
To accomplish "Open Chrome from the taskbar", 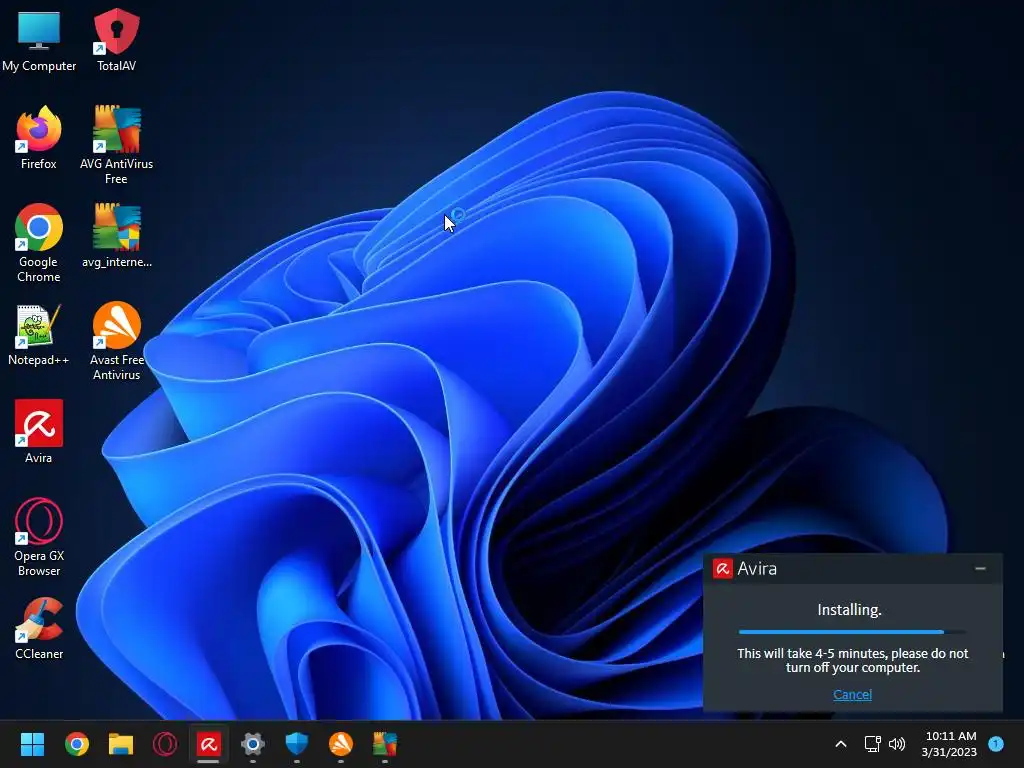I will click(76, 744).
